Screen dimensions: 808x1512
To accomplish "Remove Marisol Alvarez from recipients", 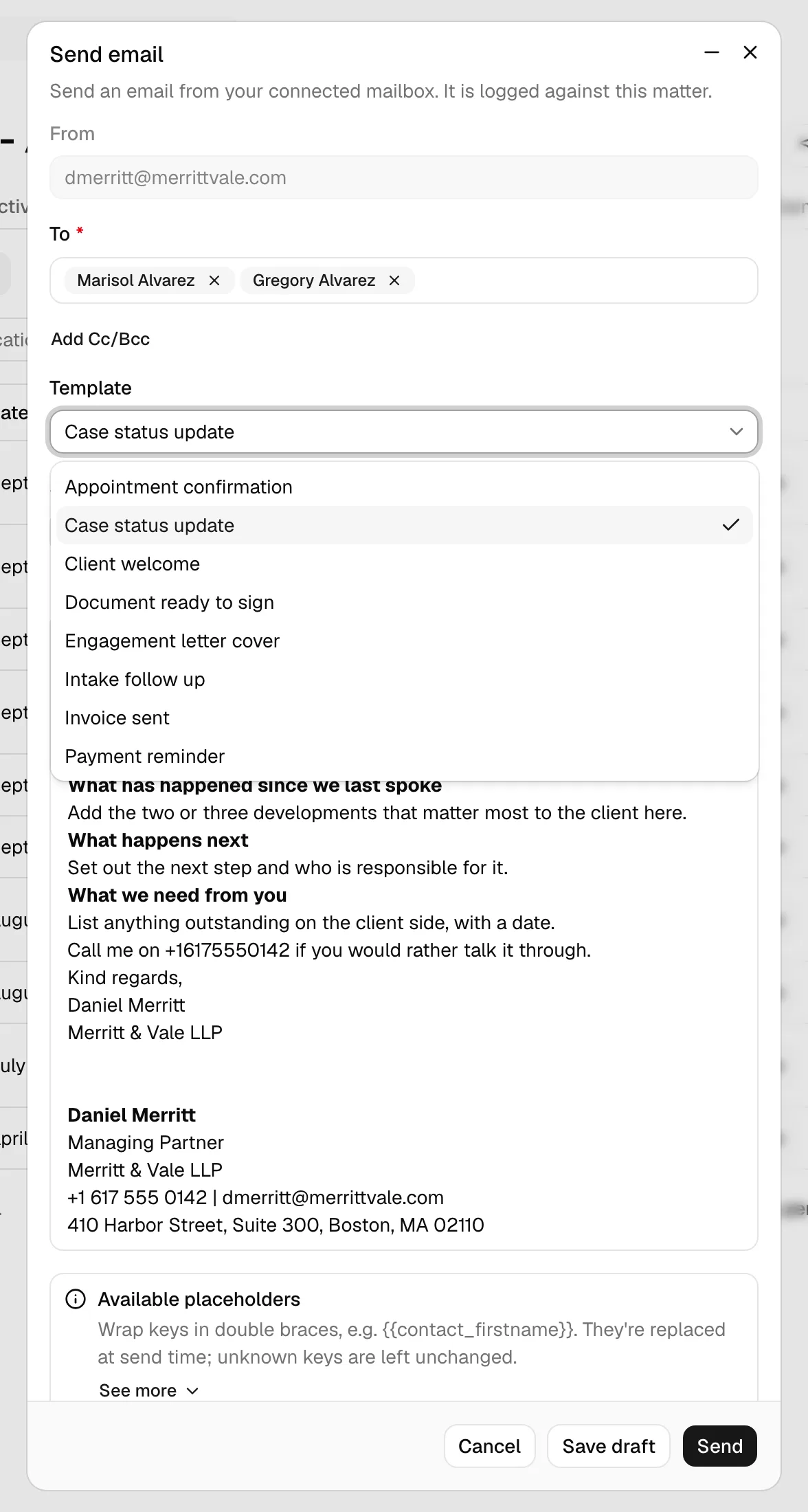I will (x=214, y=280).
